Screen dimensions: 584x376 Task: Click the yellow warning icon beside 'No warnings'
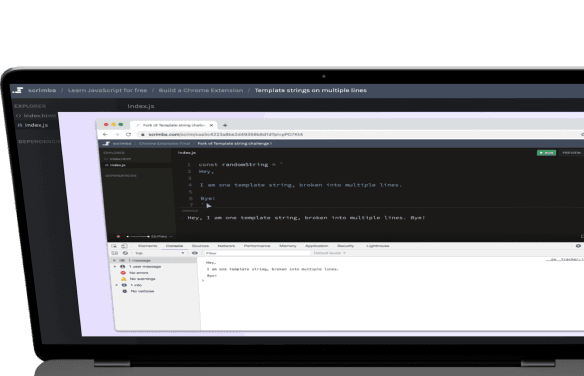pyautogui.click(x=124, y=279)
